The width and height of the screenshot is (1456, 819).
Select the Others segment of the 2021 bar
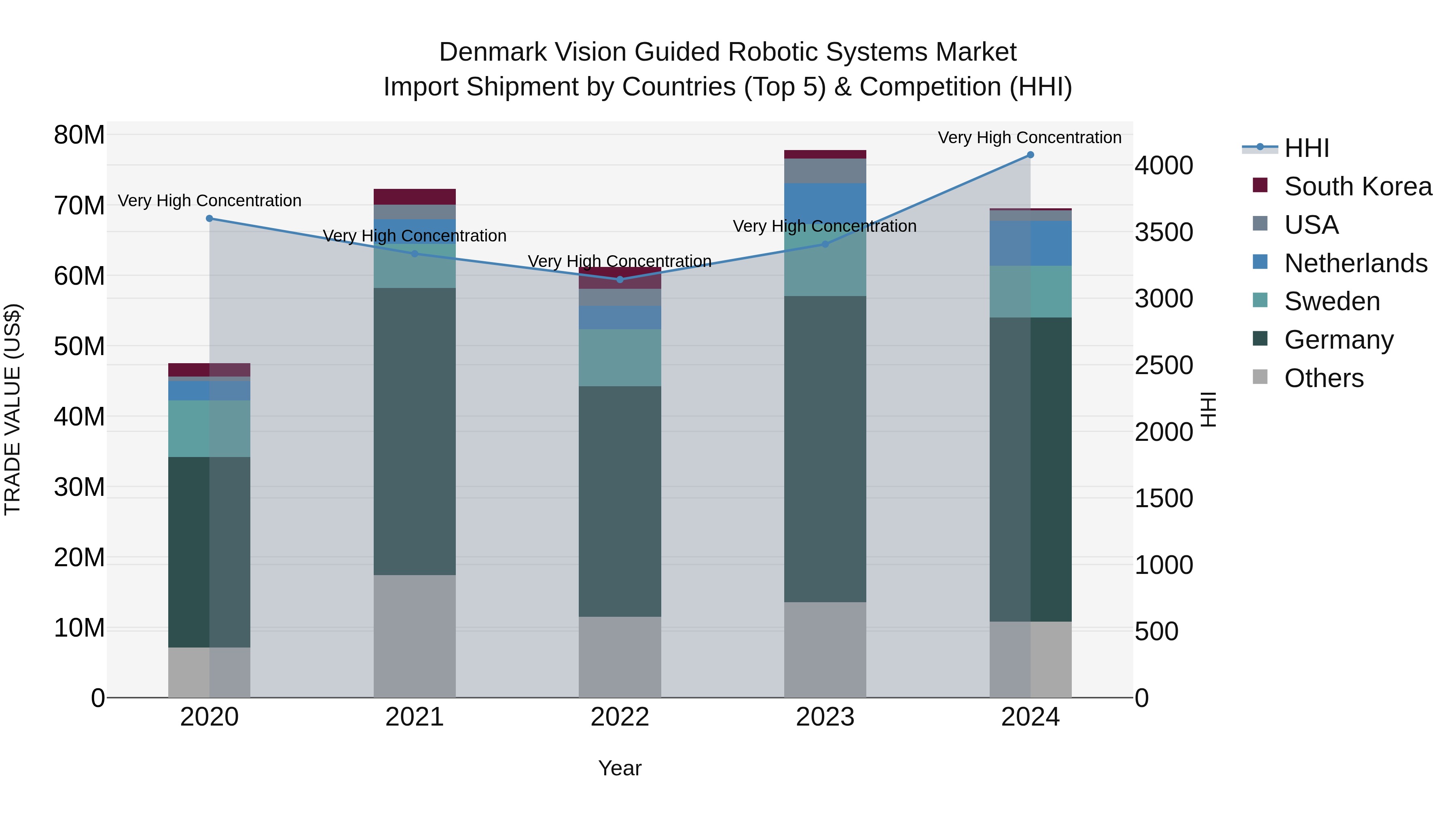[x=414, y=637]
